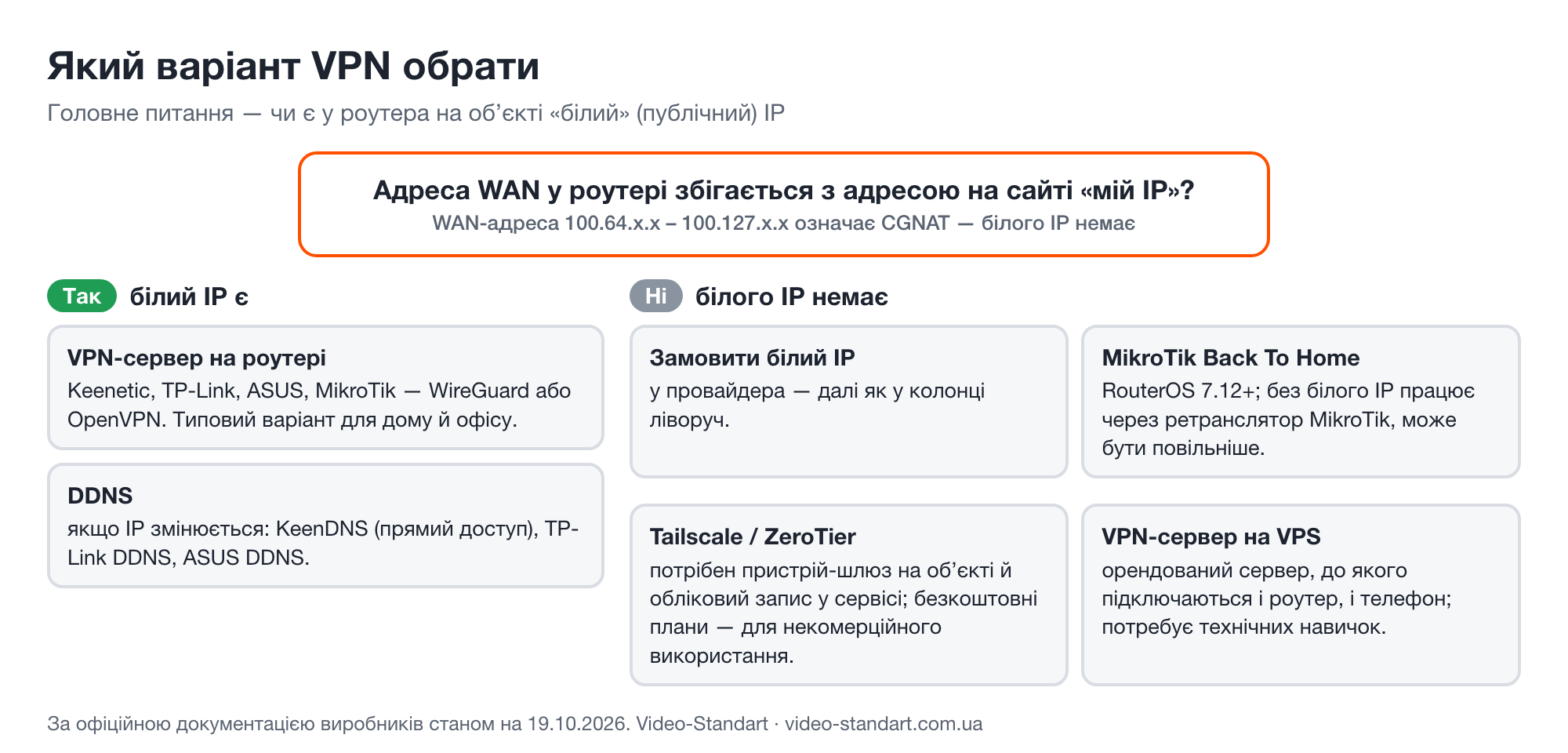Click the column label "білого IP немає"
This screenshot has height=753, width=1568.
coord(792,297)
